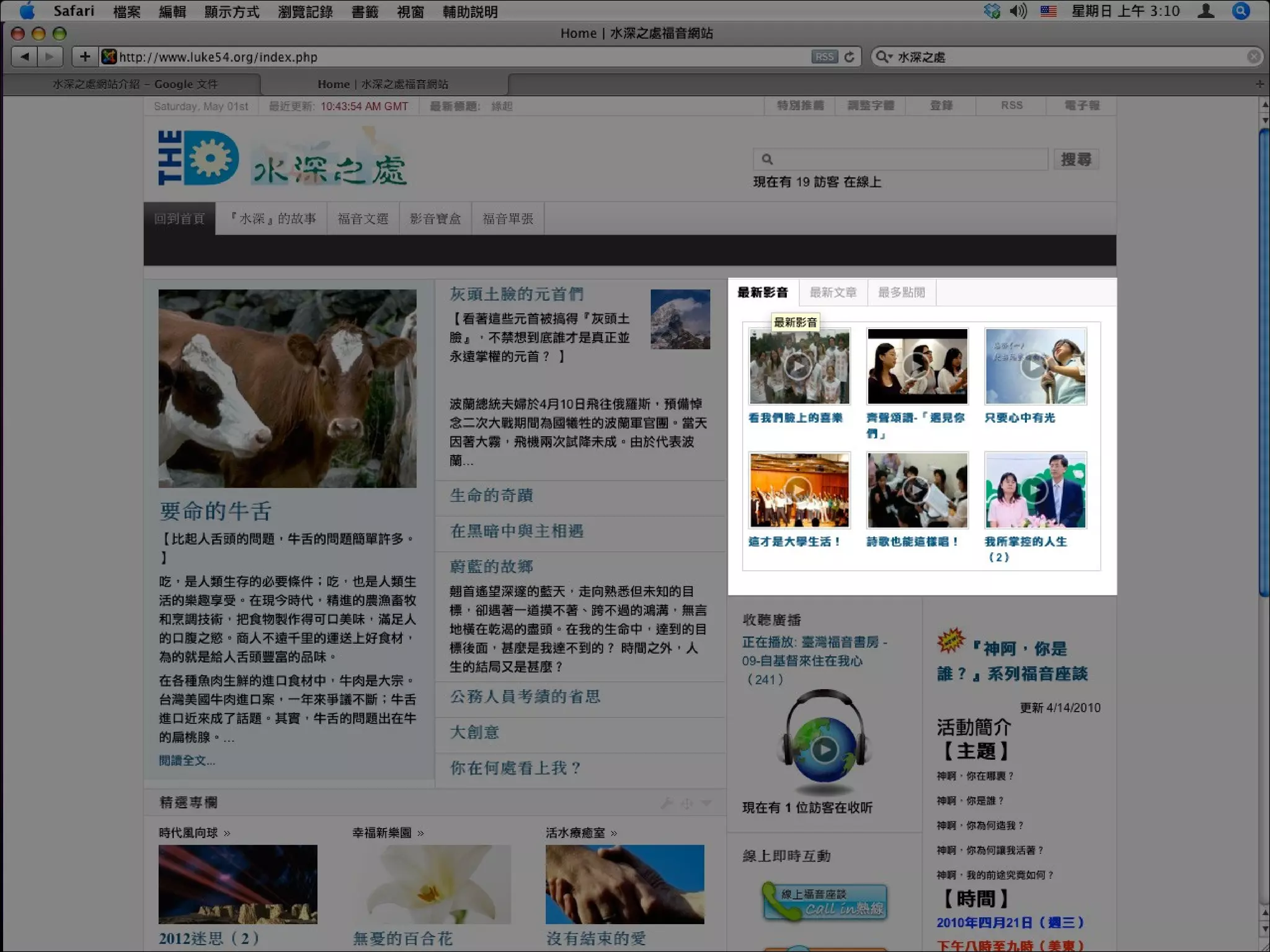Viewport: 1270px width, 952px height.
Task: Open Spotlight search in menu bar
Action: [1241, 11]
